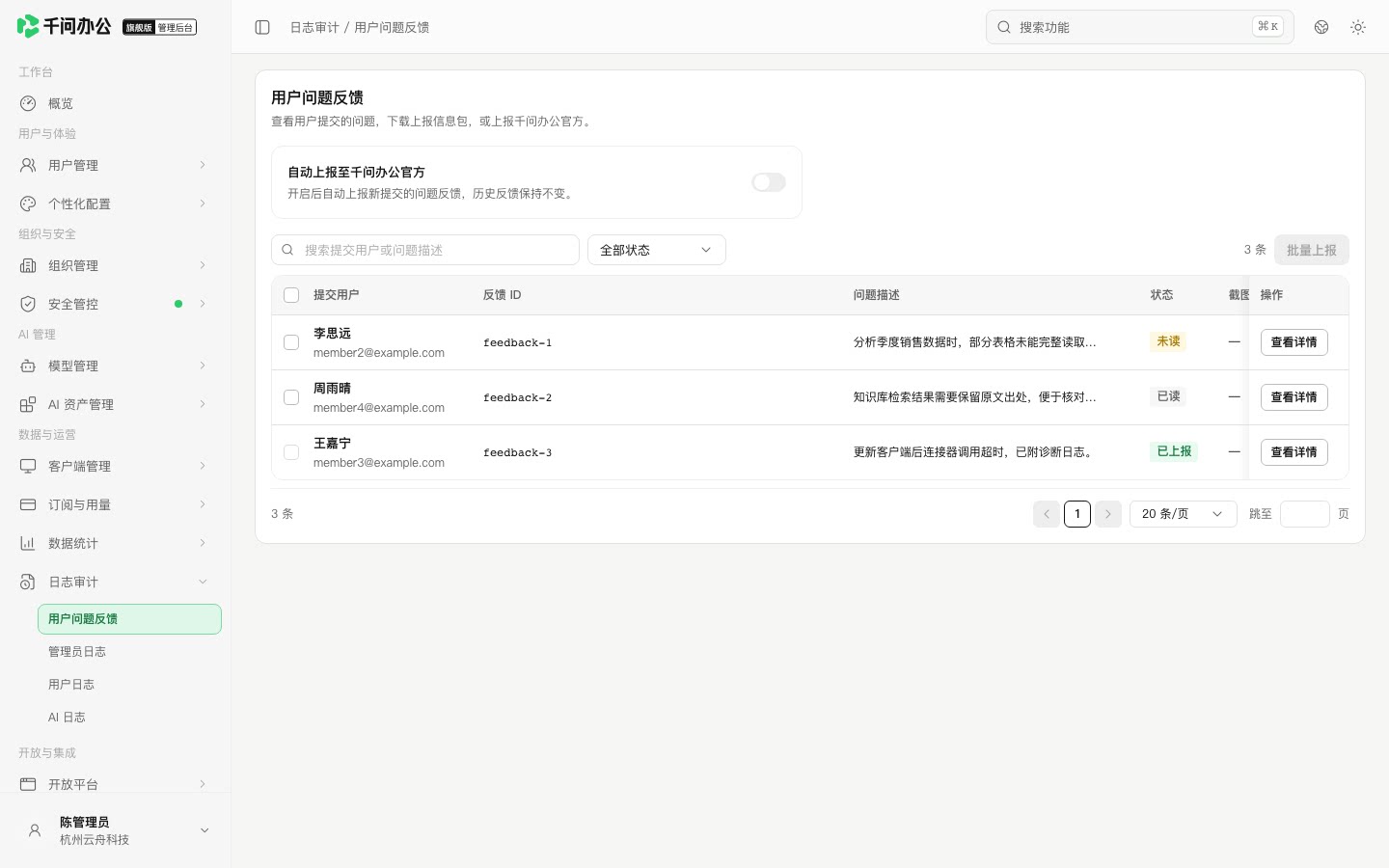
Task: Click the 客户端管理 monitor icon
Action: click(28, 466)
